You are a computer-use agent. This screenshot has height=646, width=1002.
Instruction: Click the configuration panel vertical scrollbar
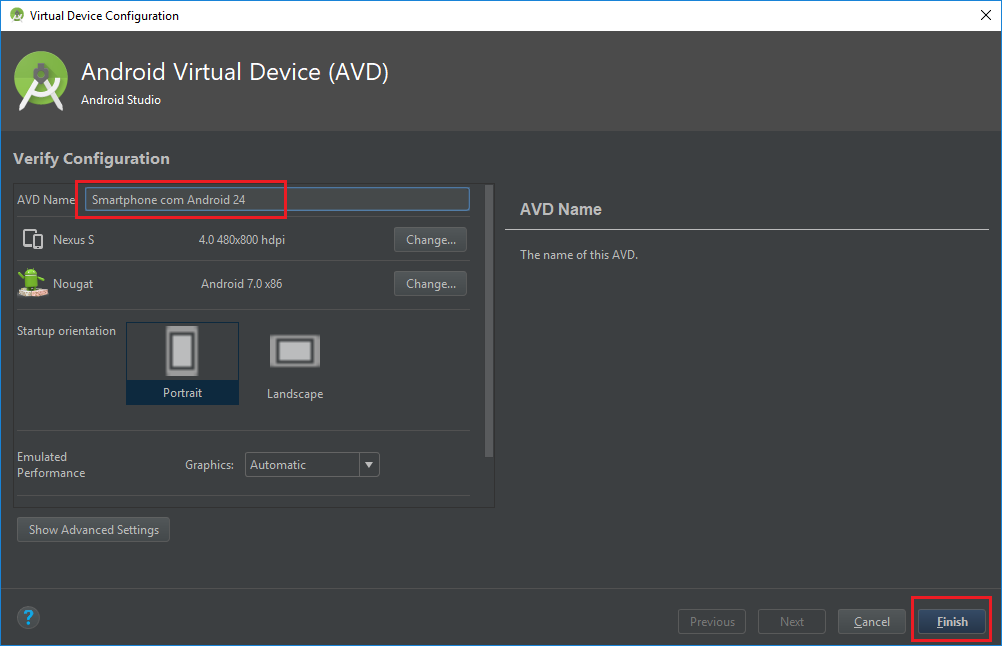tap(489, 321)
